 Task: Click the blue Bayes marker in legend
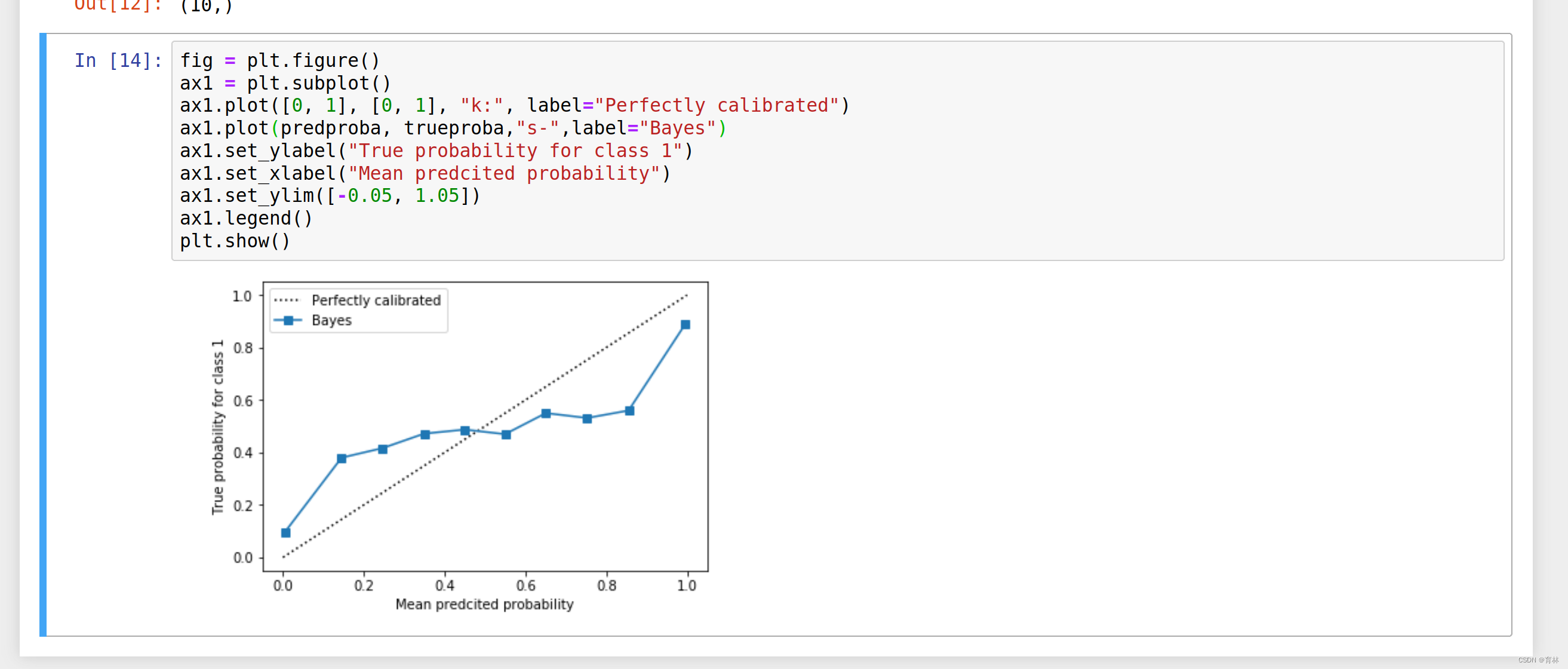point(288,320)
